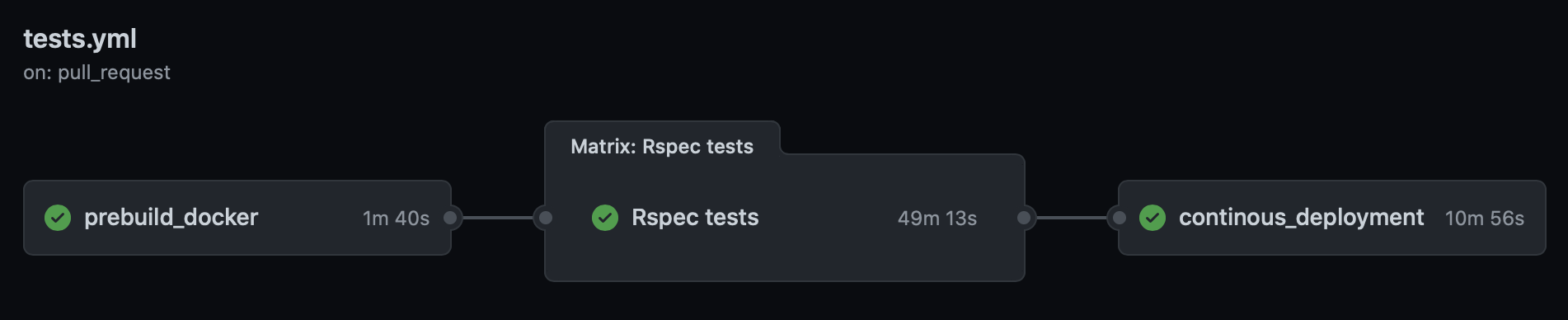Screen dimensions: 1568x320
Task: Click the input connector dot on the Matrix box
Action: pyautogui.click(x=545, y=218)
